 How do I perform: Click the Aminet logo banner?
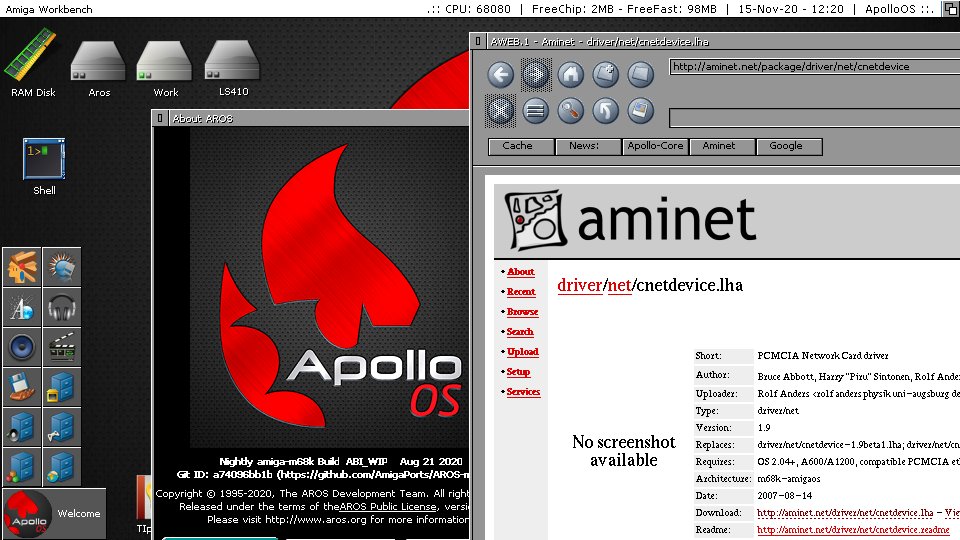point(631,220)
